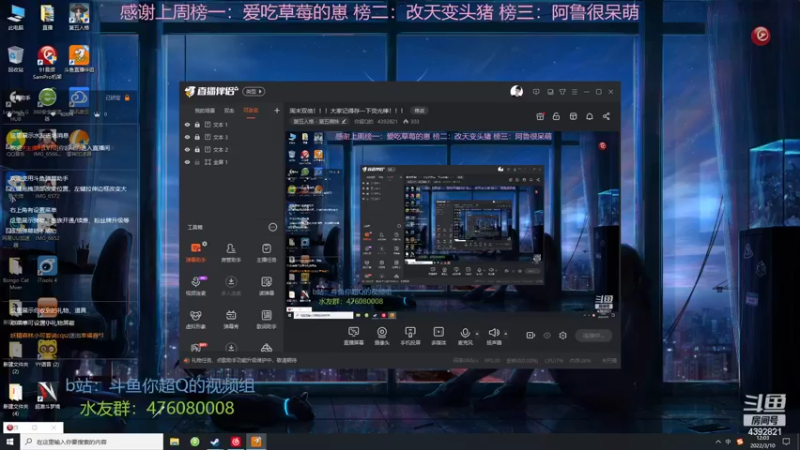This screenshot has width=800, height=450.
Task: Click the taskbar search box
Action: [x=92, y=442]
